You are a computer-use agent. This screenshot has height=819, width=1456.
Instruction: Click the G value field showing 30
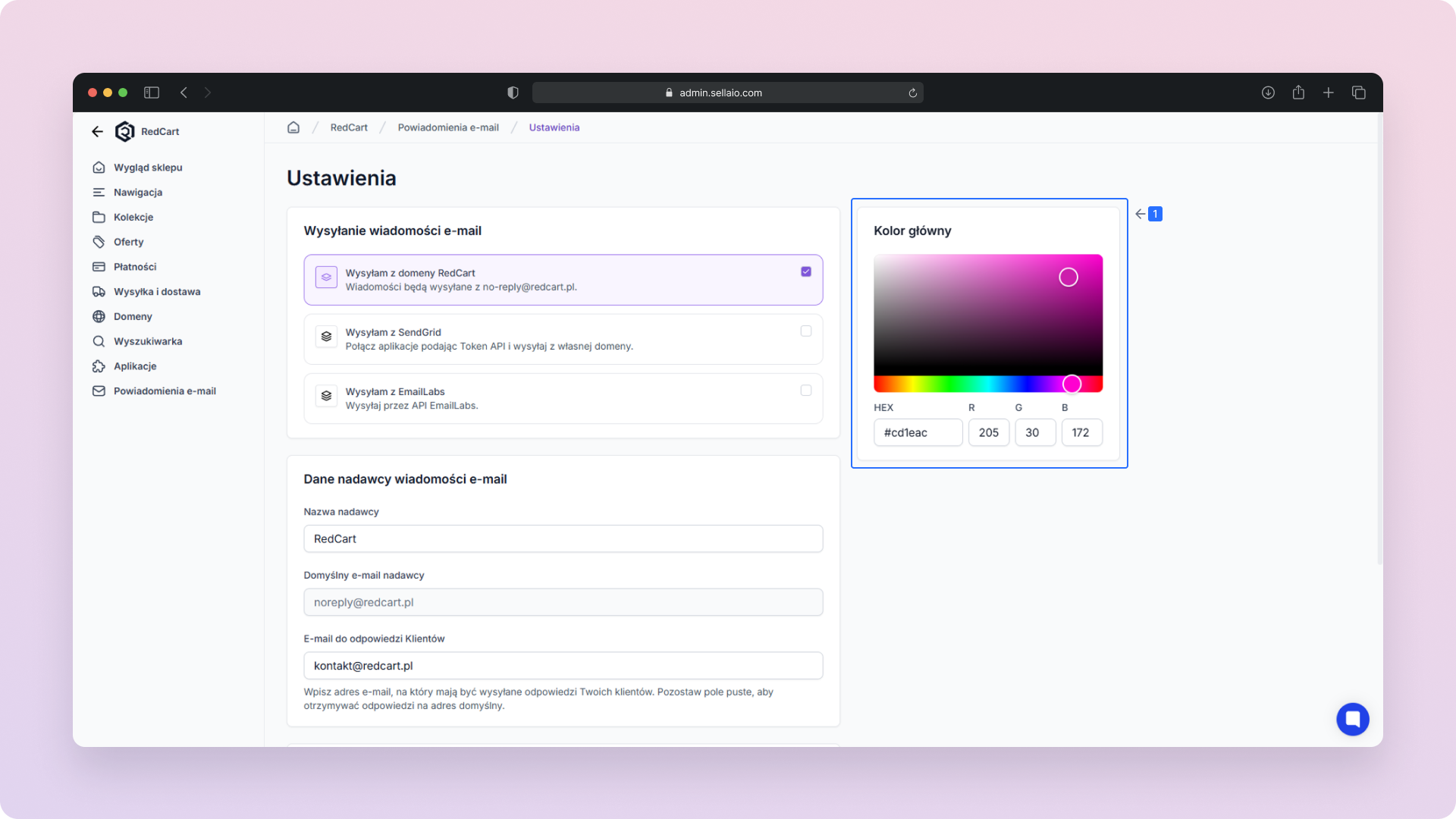pyautogui.click(x=1035, y=433)
